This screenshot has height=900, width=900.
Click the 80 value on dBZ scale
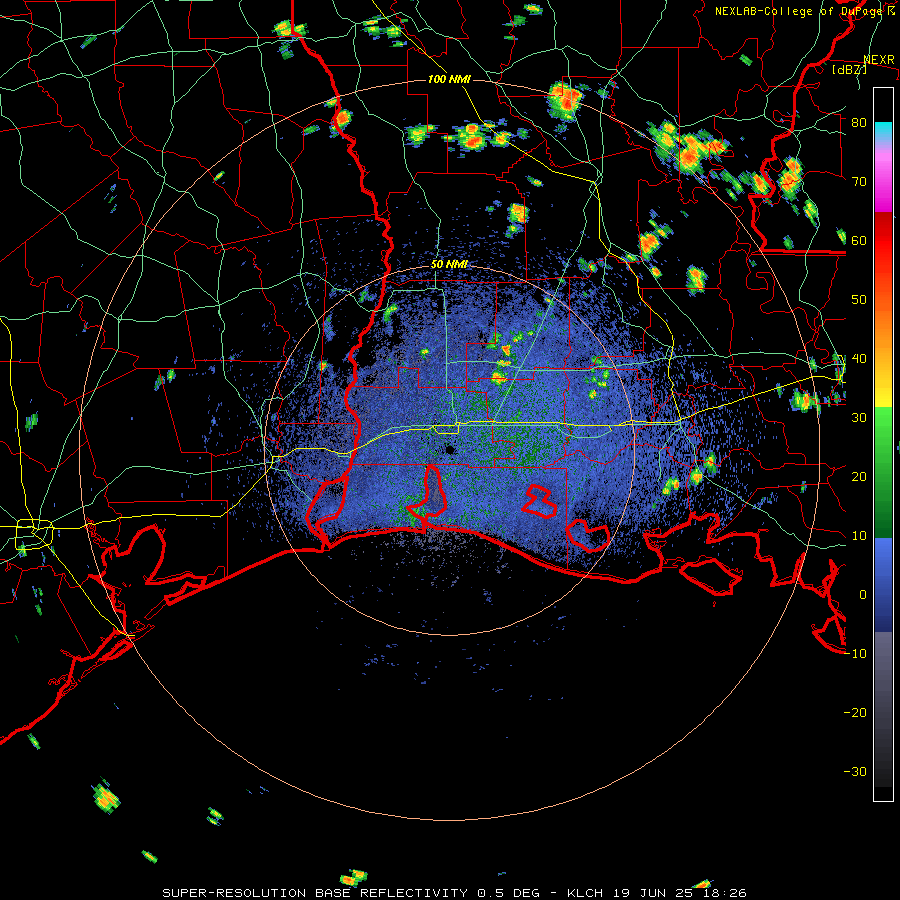point(859,122)
